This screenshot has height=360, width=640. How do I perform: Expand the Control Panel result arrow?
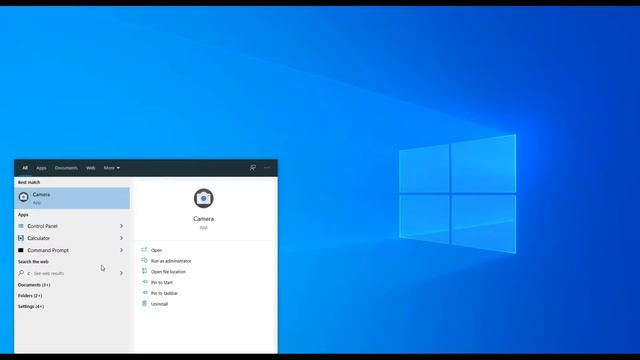coord(121,226)
